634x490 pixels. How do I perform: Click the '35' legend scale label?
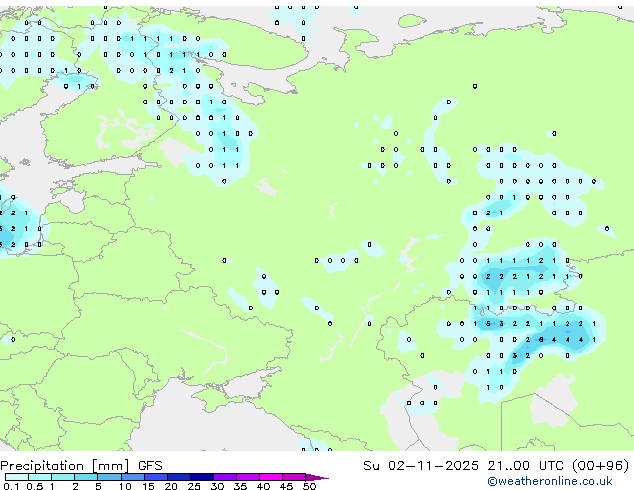point(241,486)
